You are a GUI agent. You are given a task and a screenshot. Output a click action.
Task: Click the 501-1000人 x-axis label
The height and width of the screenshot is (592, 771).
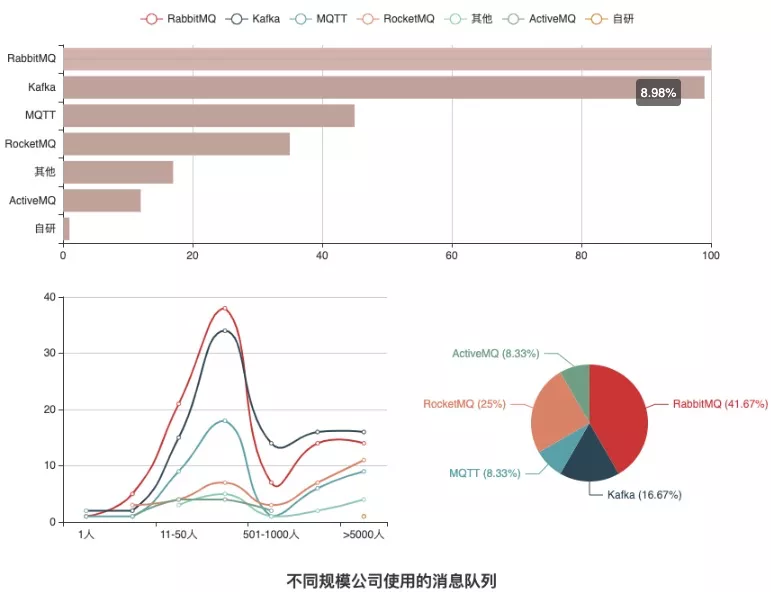tap(271, 534)
